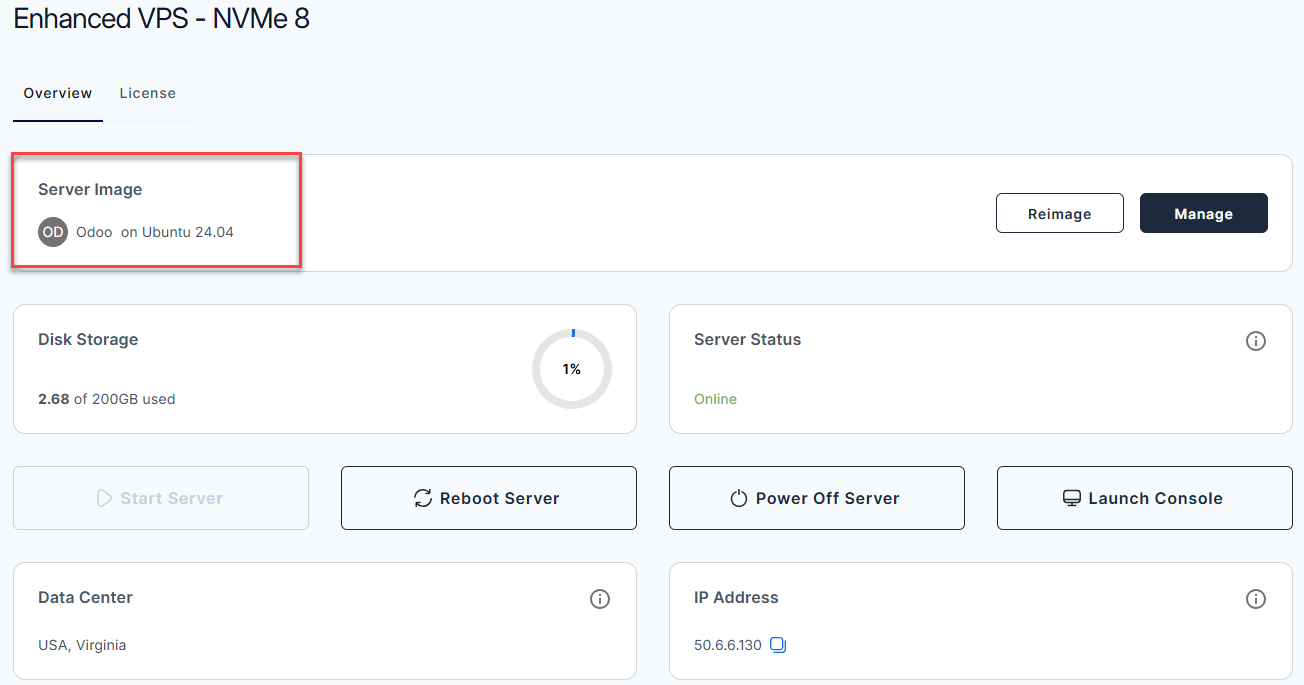Click the IP Address card info icon

pos(1256,598)
